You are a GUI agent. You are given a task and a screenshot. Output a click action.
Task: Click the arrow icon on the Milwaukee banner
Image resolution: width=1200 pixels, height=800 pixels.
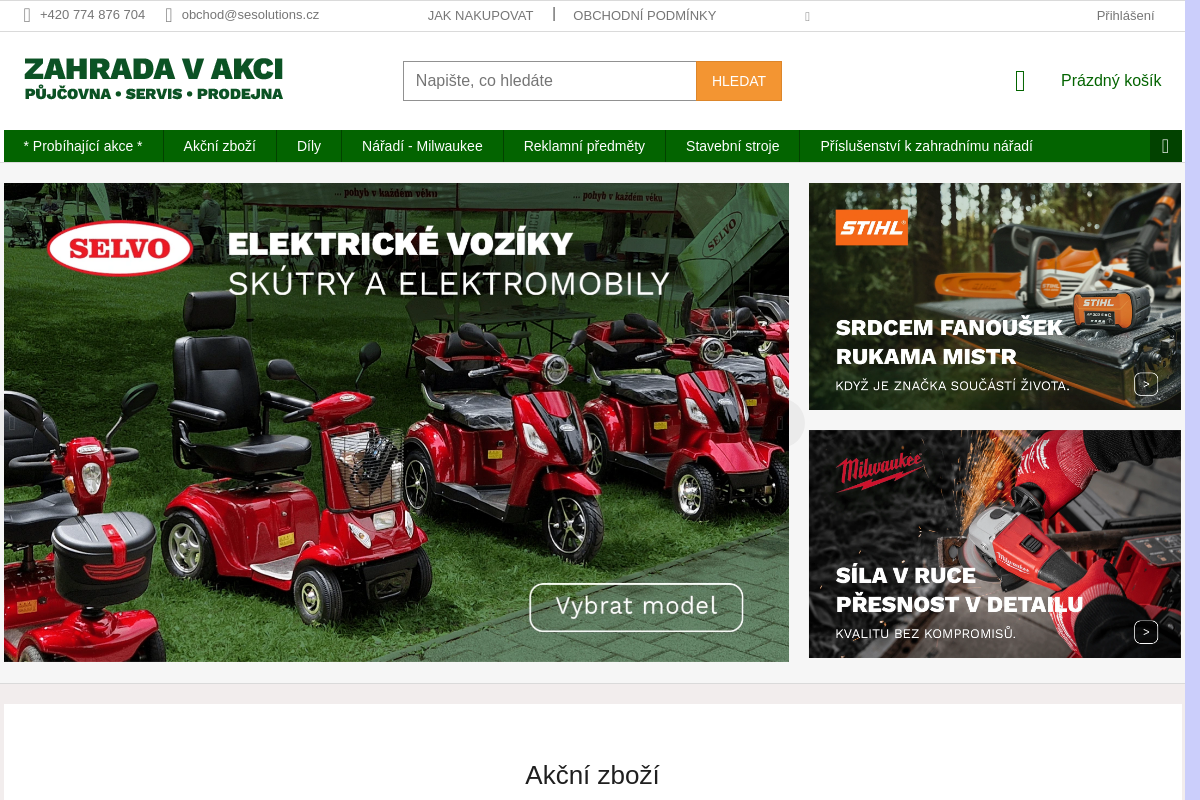pyautogui.click(x=1146, y=632)
